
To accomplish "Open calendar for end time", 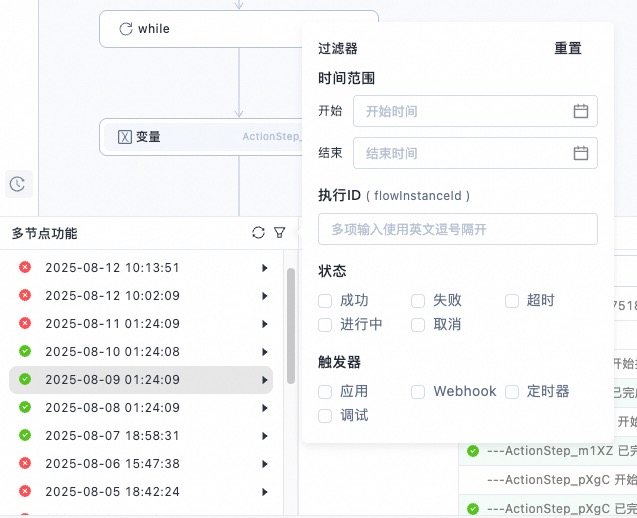I will click(581, 153).
